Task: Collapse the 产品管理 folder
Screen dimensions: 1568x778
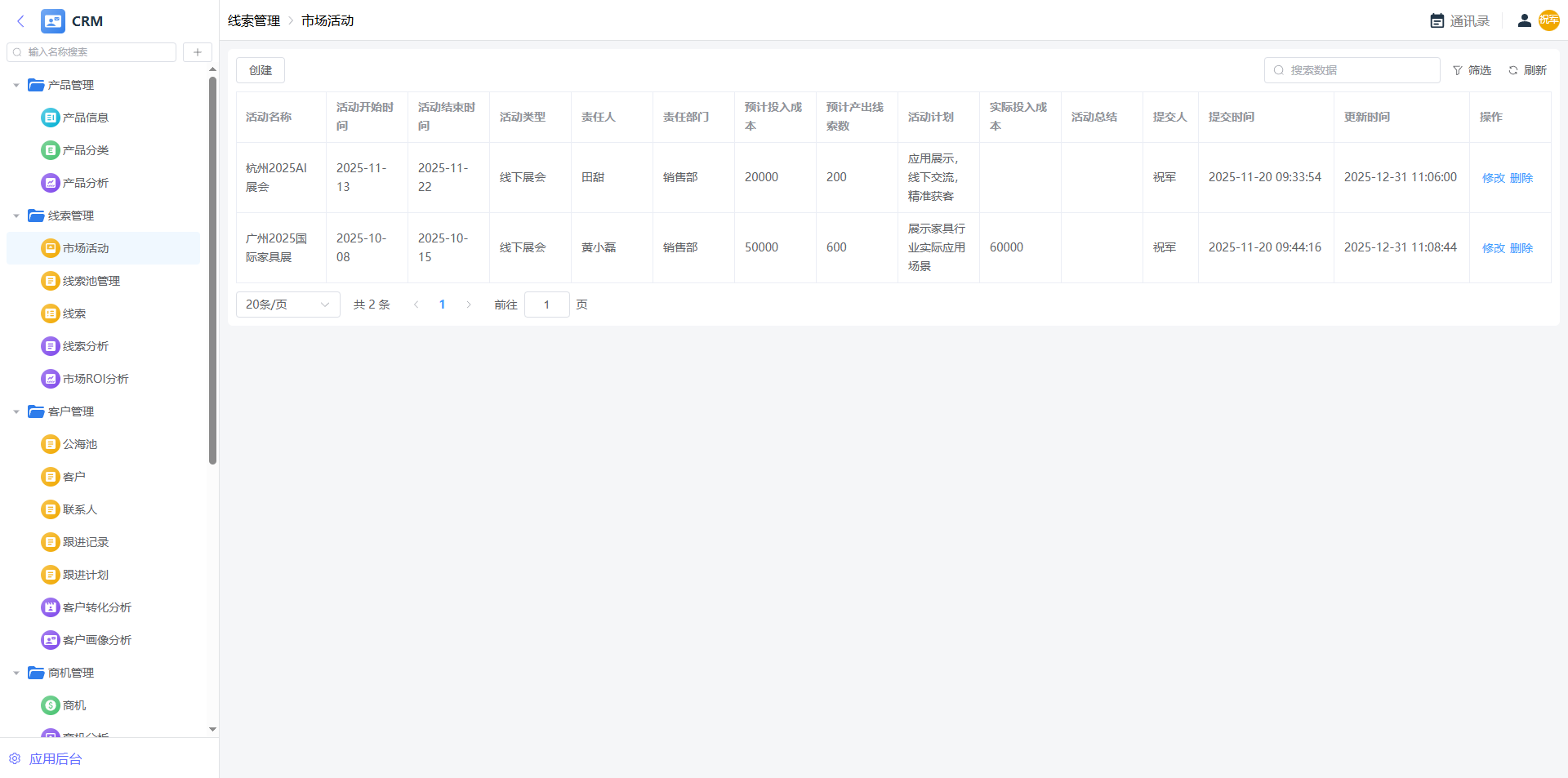Action: [16, 85]
